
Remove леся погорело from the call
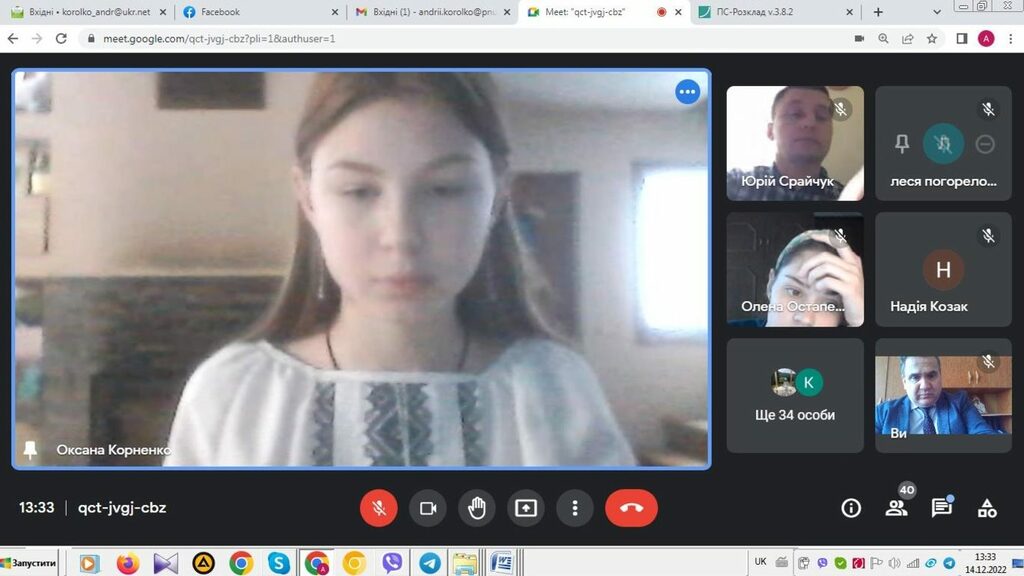(x=985, y=144)
